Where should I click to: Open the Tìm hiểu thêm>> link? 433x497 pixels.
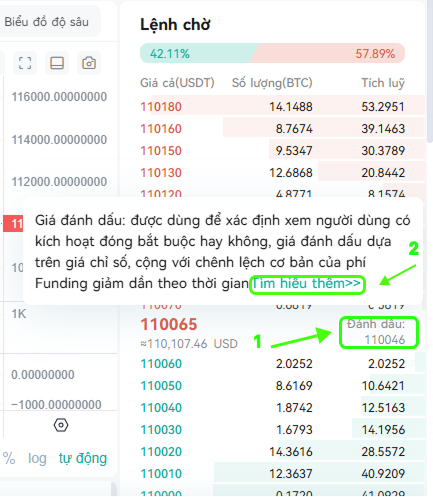pyautogui.click(x=307, y=283)
